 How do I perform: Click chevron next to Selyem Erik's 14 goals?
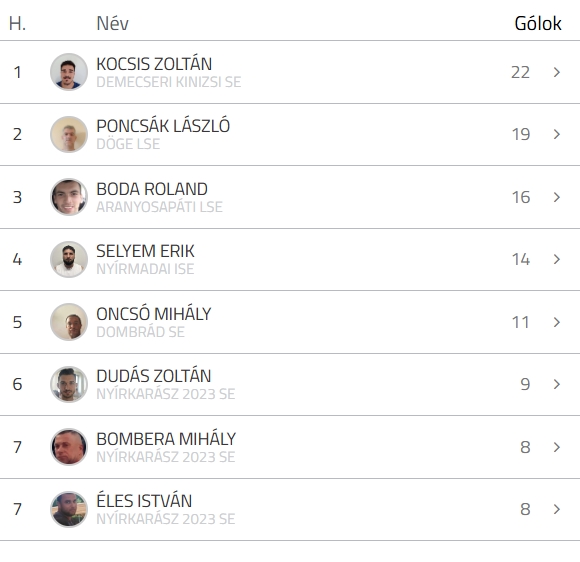click(x=557, y=259)
